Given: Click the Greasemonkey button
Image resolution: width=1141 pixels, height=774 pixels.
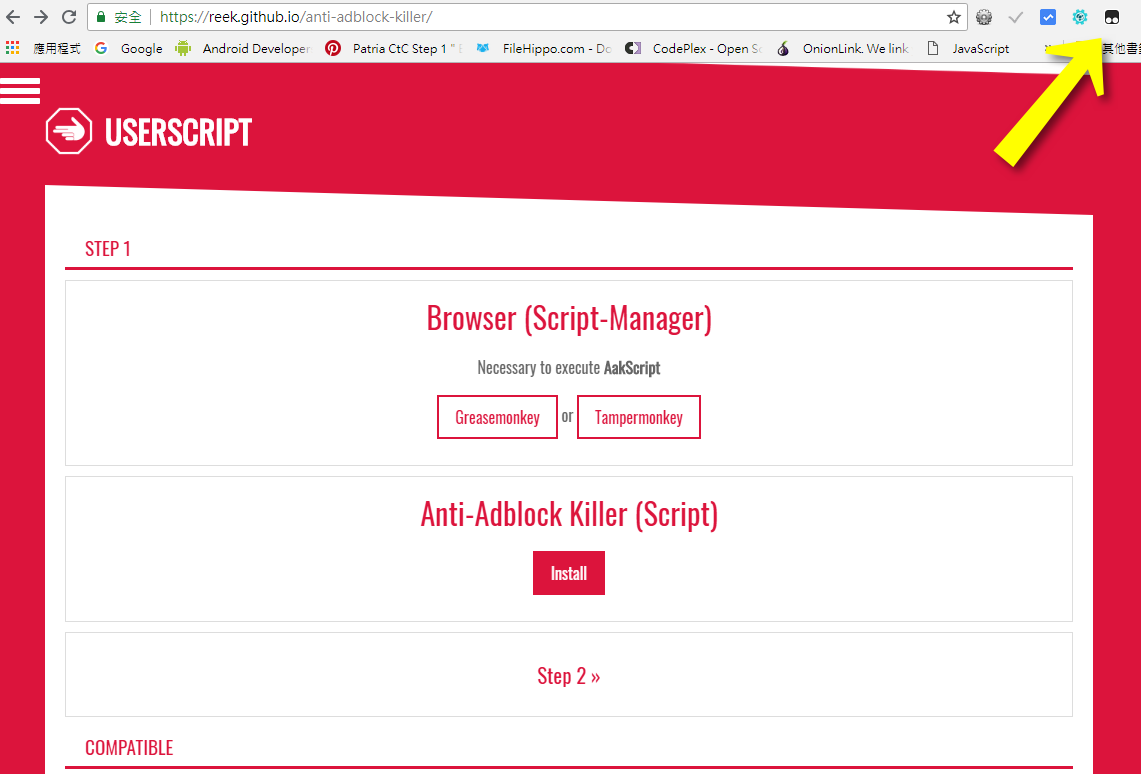Looking at the screenshot, I should pyautogui.click(x=497, y=417).
